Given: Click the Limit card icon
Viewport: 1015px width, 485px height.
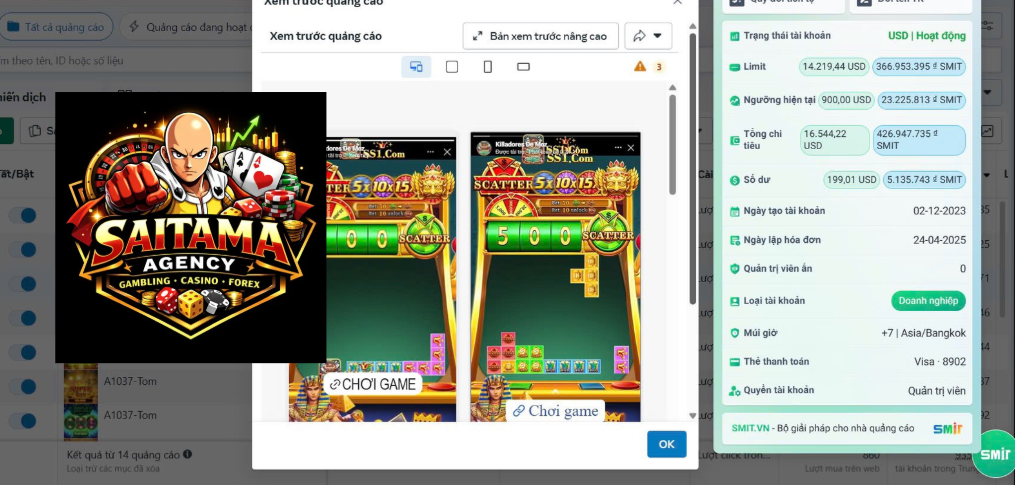Looking at the screenshot, I should click(735, 67).
